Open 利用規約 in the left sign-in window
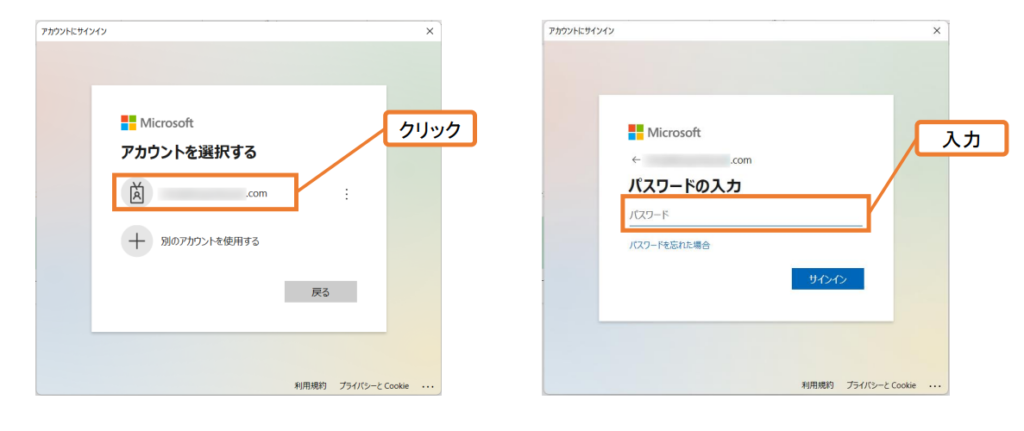Screen dimensions: 1024x431 (311, 386)
